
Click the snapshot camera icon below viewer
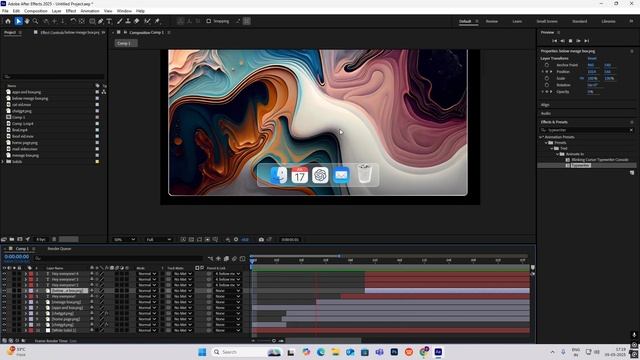(x=261, y=240)
